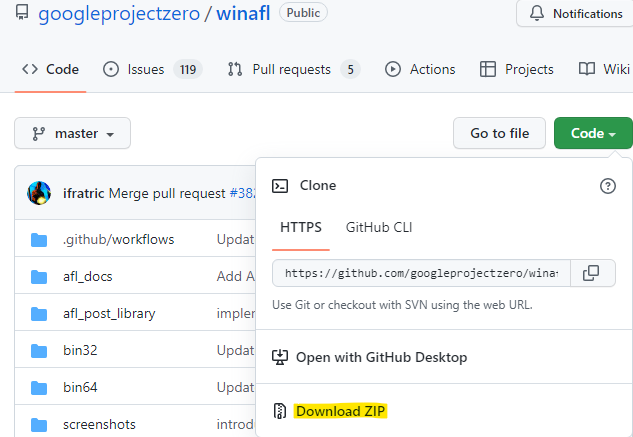Viewport: 633px width, 437px height.
Task: Click the folder icon next to afl_docs
Action: point(39,277)
